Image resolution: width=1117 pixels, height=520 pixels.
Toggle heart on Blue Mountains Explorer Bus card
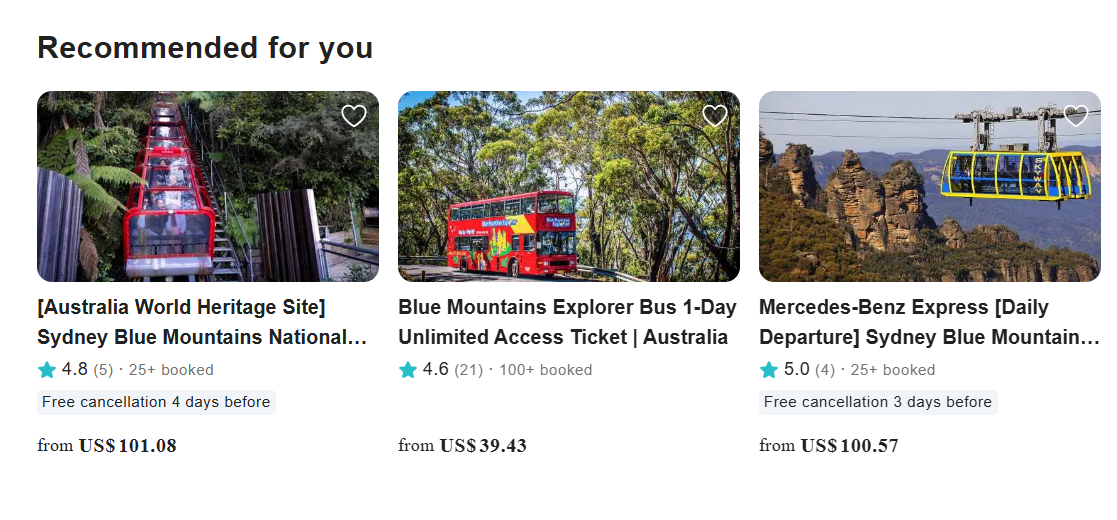click(x=715, y=116)
